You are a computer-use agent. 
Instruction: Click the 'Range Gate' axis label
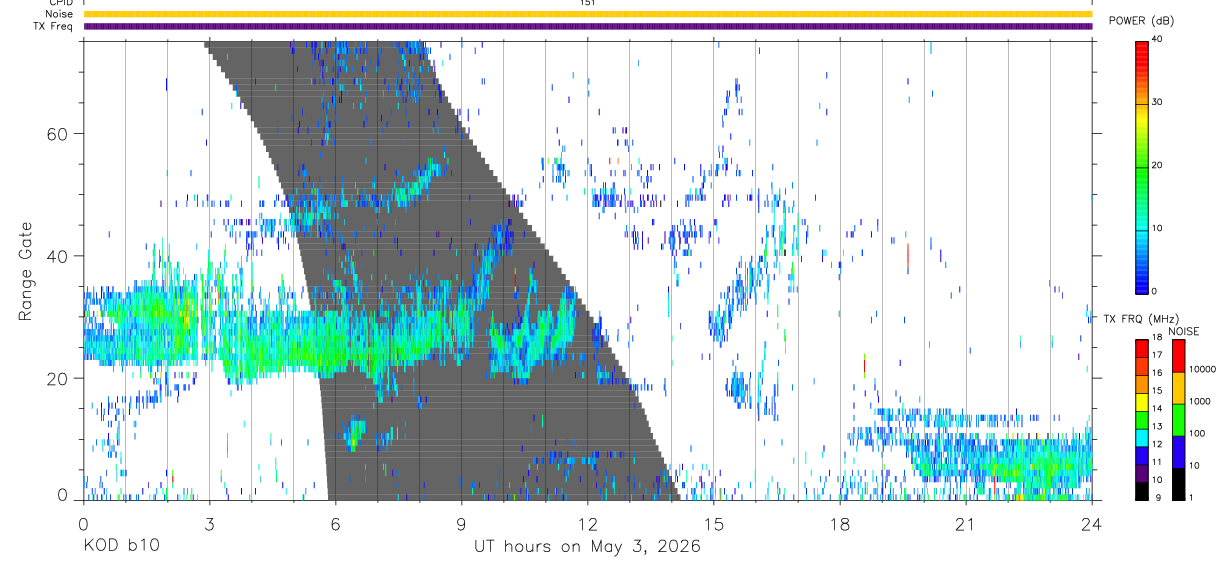[25, 271]
